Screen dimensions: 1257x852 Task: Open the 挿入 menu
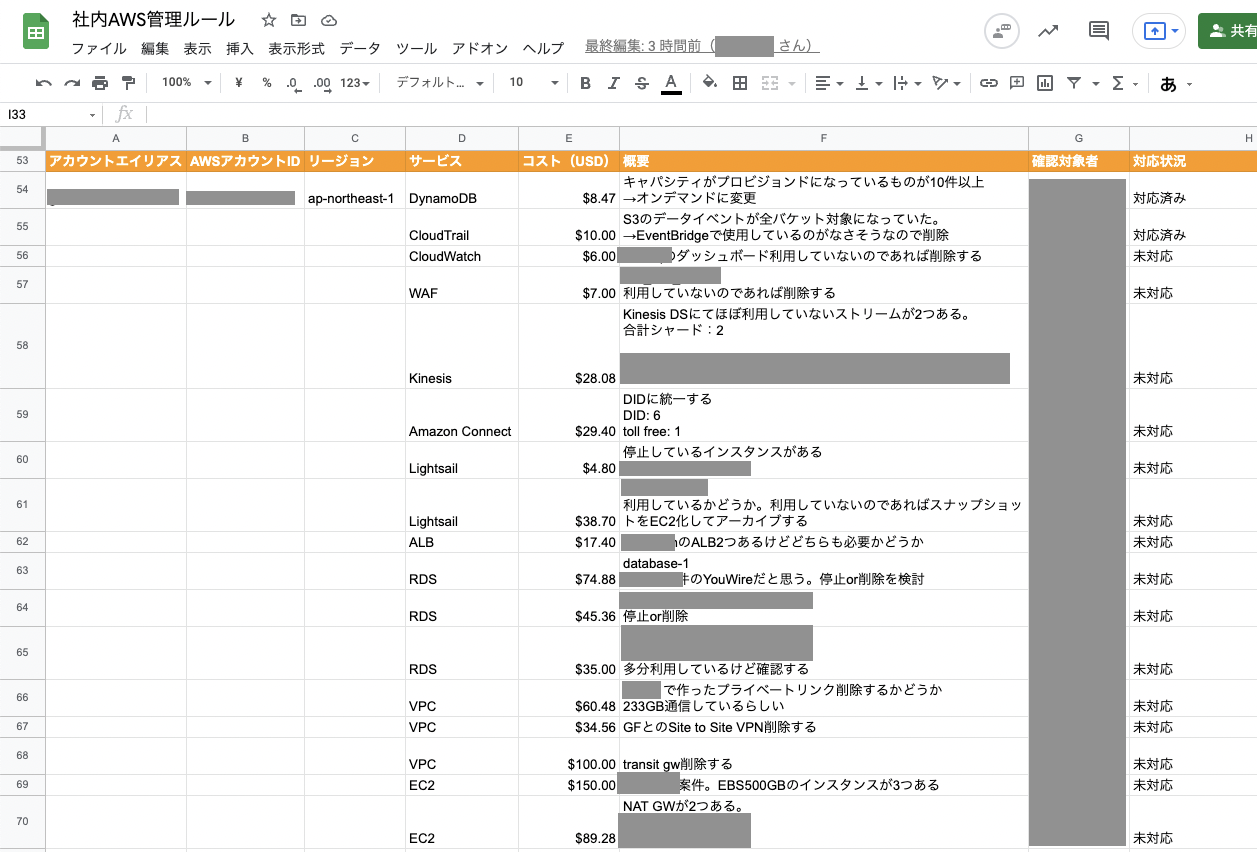coord(240,48)
